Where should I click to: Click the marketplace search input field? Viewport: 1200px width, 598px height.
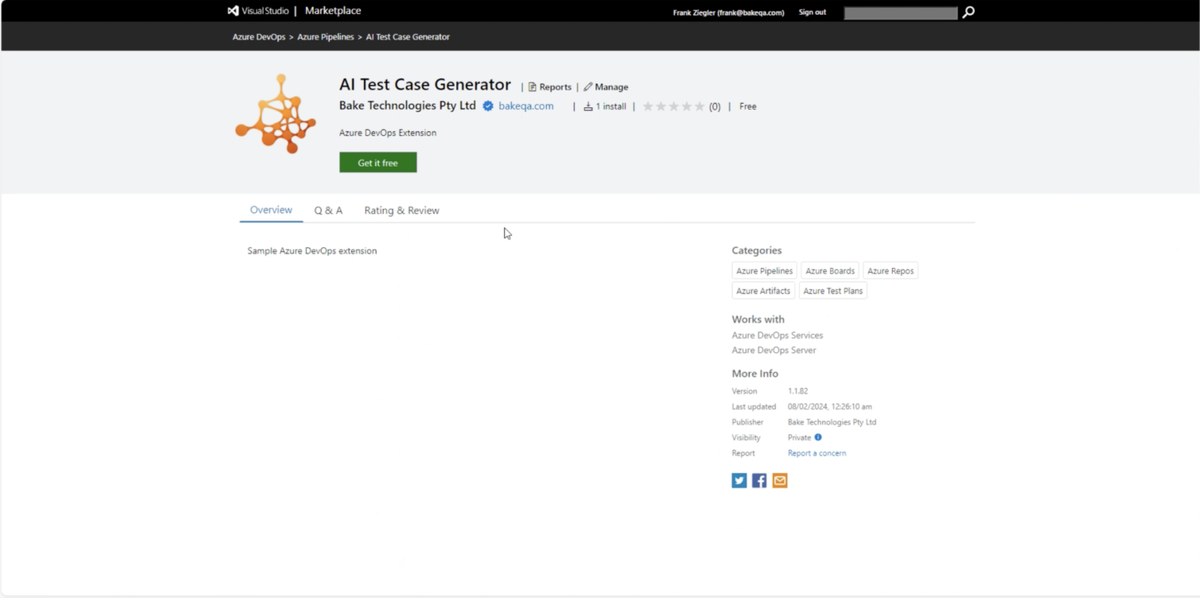click(900, 13)
